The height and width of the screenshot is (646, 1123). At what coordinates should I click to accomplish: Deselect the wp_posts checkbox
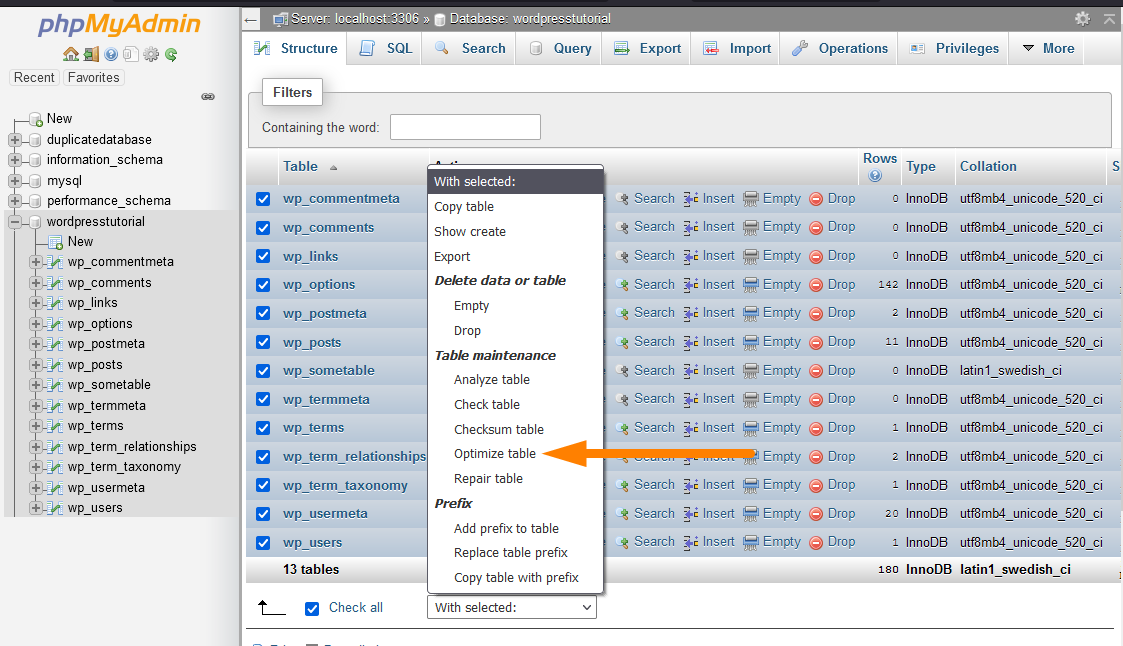click(x=263, y=342)
